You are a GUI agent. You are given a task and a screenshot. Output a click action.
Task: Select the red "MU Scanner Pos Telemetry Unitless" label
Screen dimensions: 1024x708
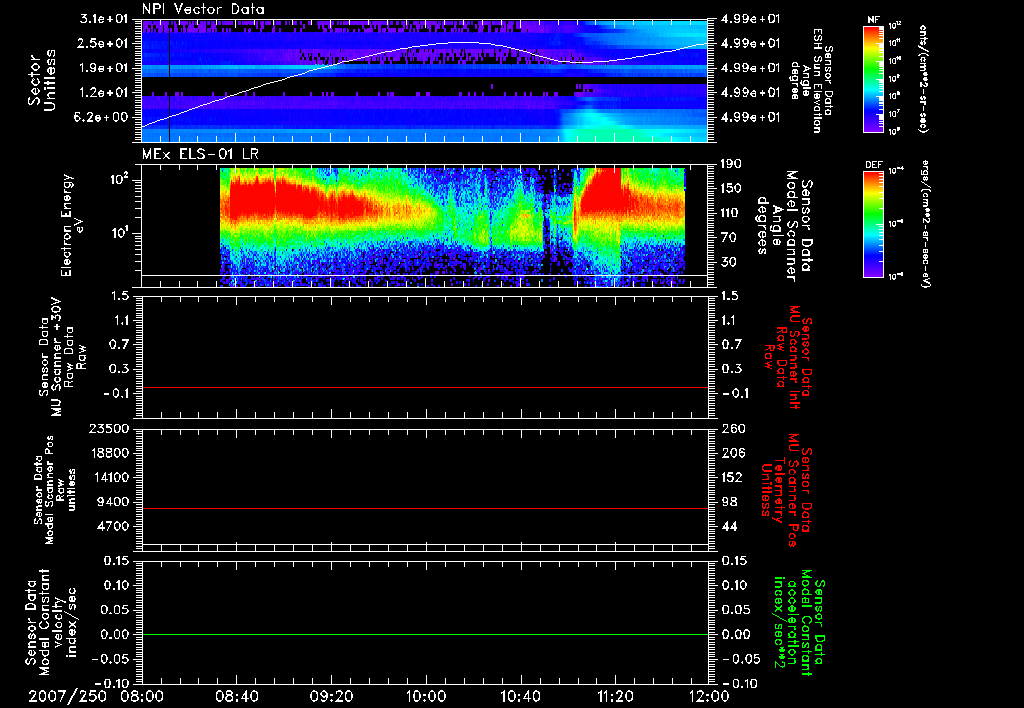coord(788,490)
